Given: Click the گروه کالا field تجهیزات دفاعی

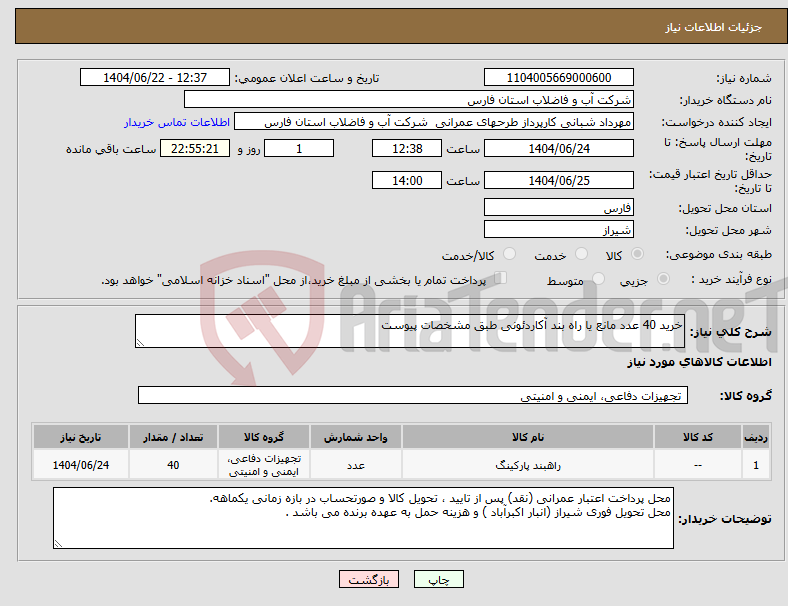Looking at the screenshot, I should [x=413, y=395].
